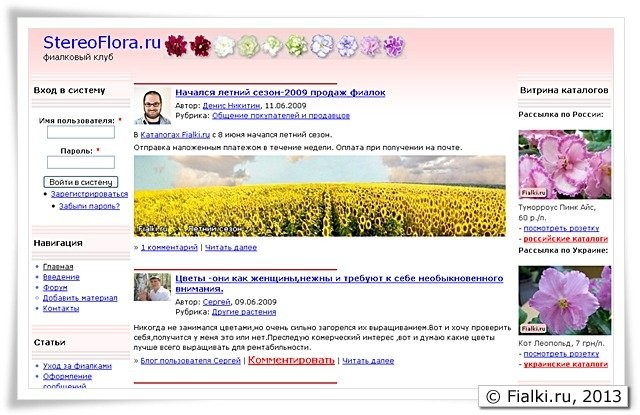Image resolution: width=640 pixels, height=415 pixels.
Task: Select Добавить материал in navigation
Action: pyautogui.click(x=80, y=298)
